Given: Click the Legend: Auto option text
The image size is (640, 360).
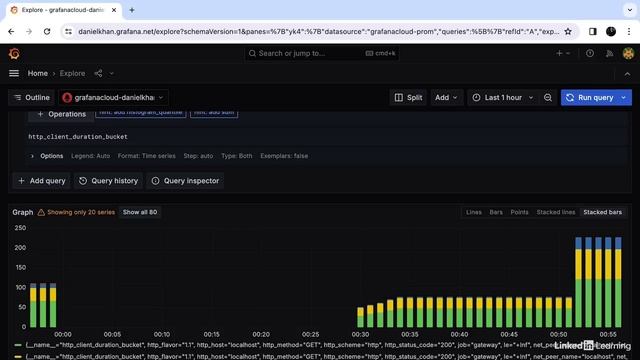Looking at the screenshot, I should [x=90, y=156].
